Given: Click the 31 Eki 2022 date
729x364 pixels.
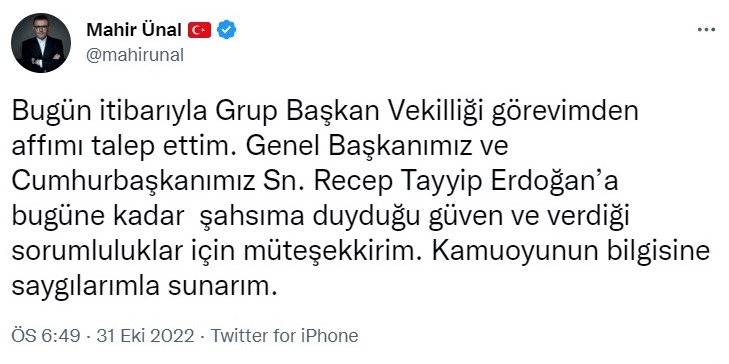Looking at the screenshot, I should click(x=146, y=336).
